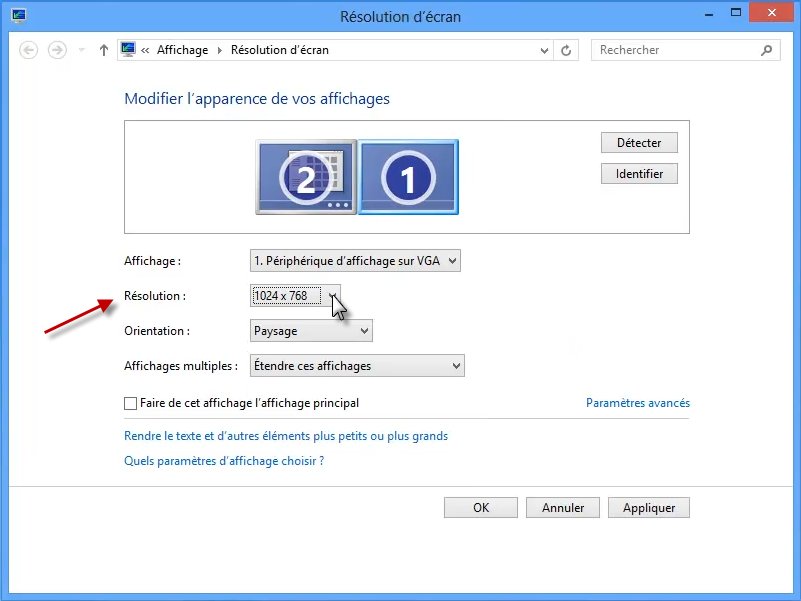Open the Affichage display dropdown

[x=355, y=261]
